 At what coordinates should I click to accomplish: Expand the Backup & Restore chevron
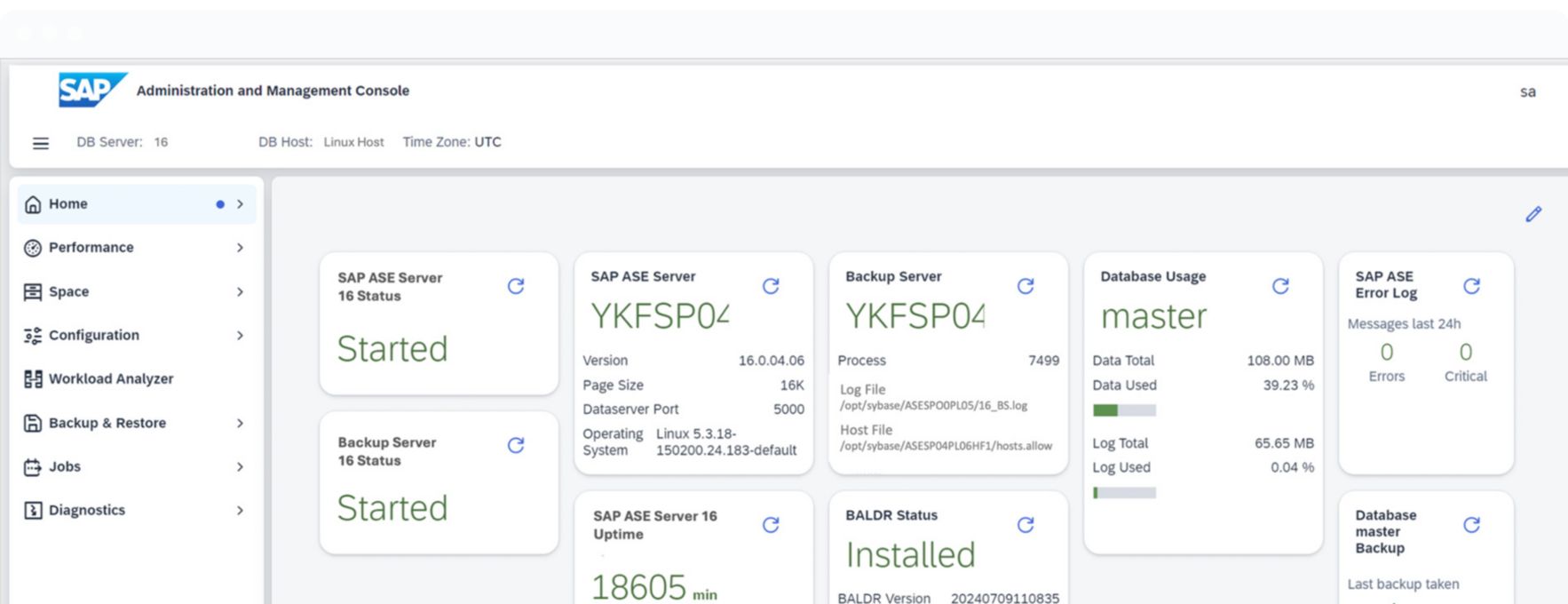tap(240, 423)
